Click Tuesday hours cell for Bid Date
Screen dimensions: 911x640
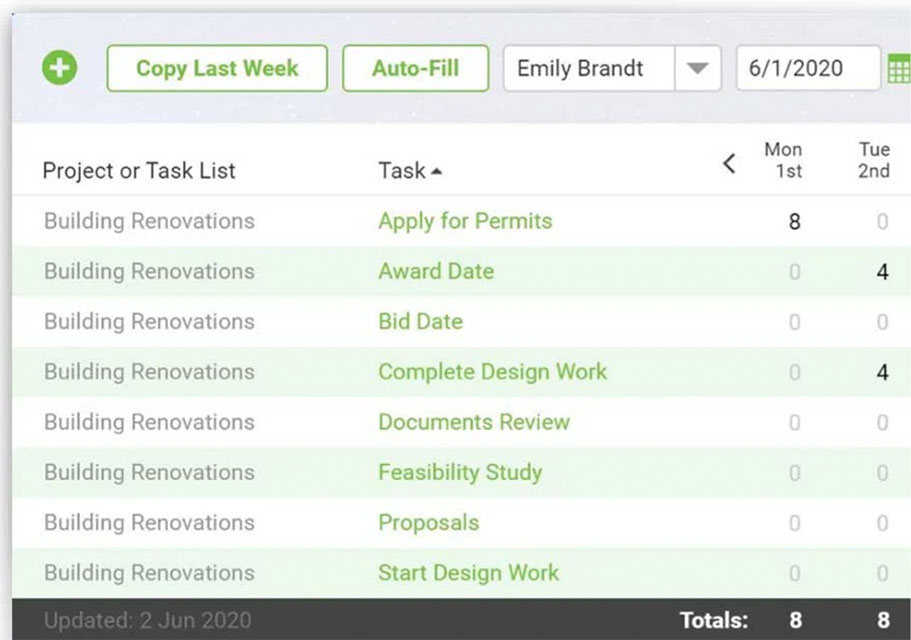[x=882, y=322]
